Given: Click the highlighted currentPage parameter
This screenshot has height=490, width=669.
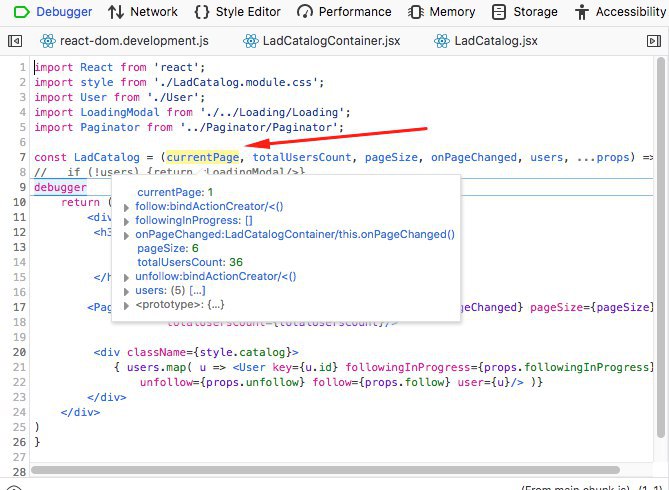Looking at the screenshot, I should point(203,158).
